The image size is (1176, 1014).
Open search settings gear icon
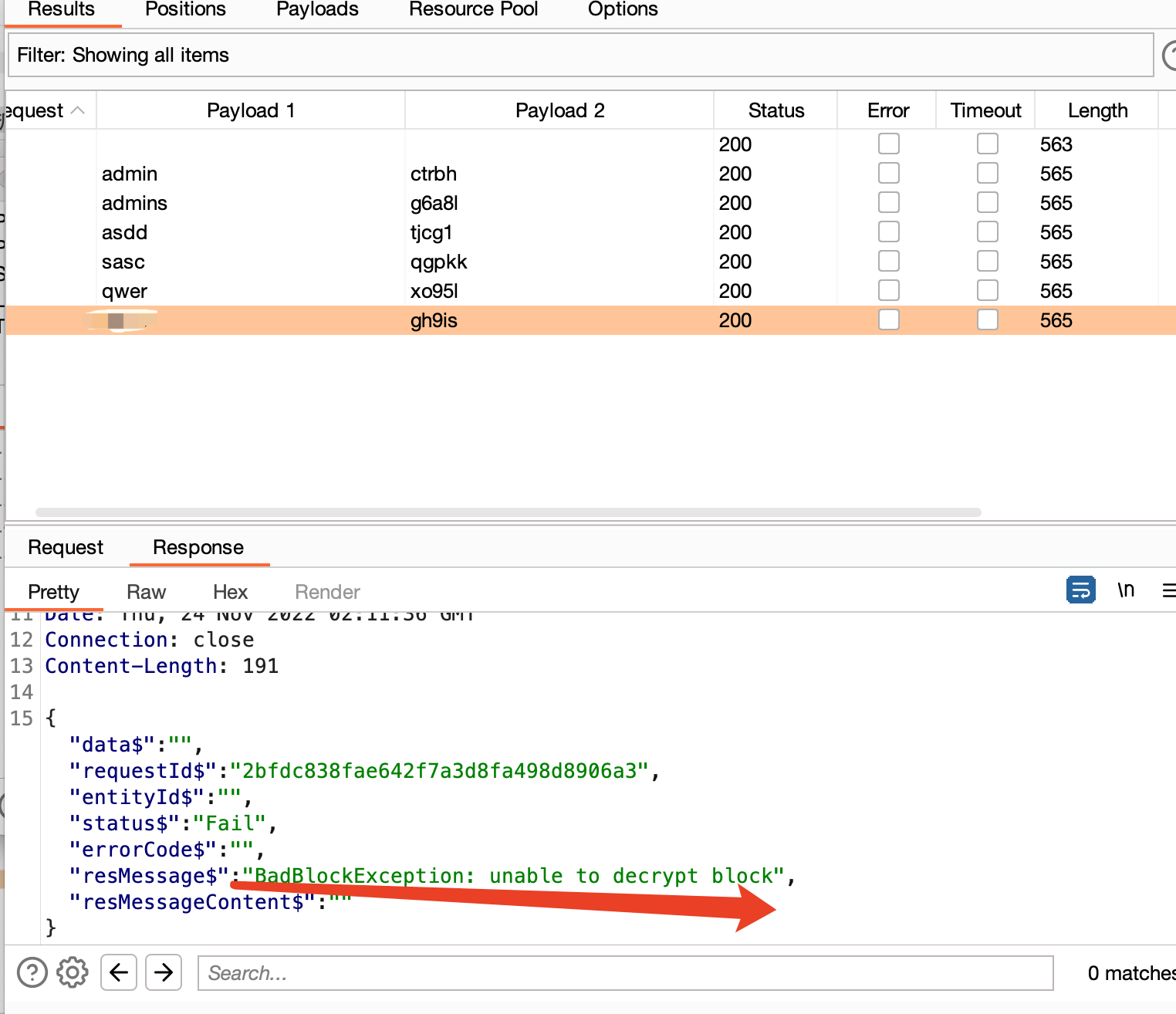coord(73,972)
